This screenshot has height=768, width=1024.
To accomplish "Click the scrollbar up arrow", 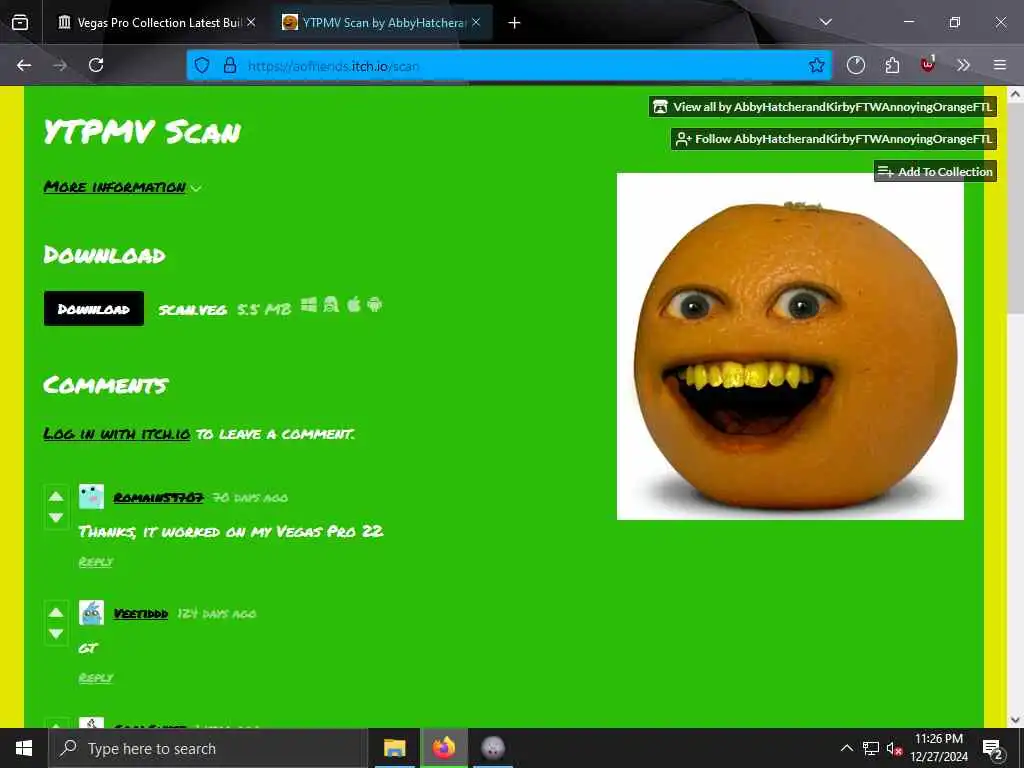I will (1016, 95).
